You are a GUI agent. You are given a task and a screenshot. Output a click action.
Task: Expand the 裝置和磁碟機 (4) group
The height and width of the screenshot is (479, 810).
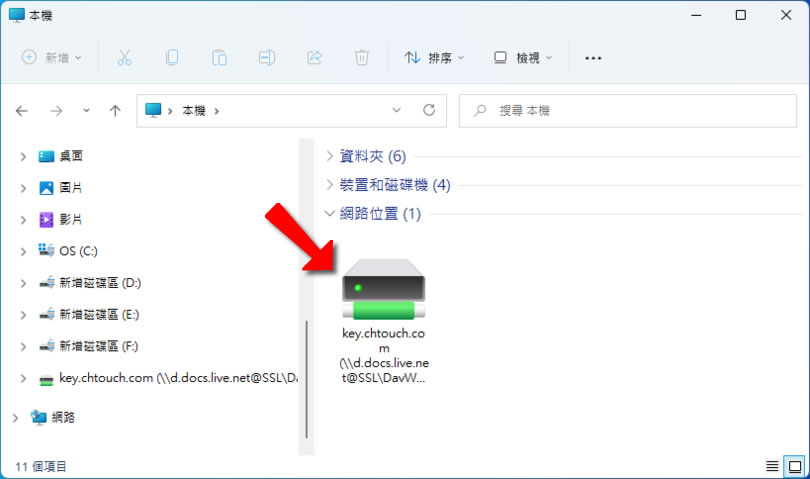click(x=329, y=184)
